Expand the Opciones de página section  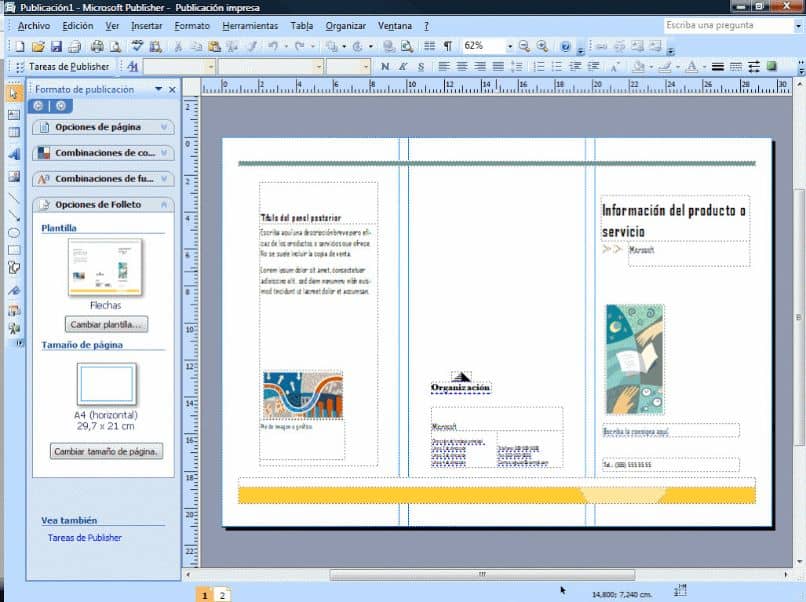click(103, 127)
